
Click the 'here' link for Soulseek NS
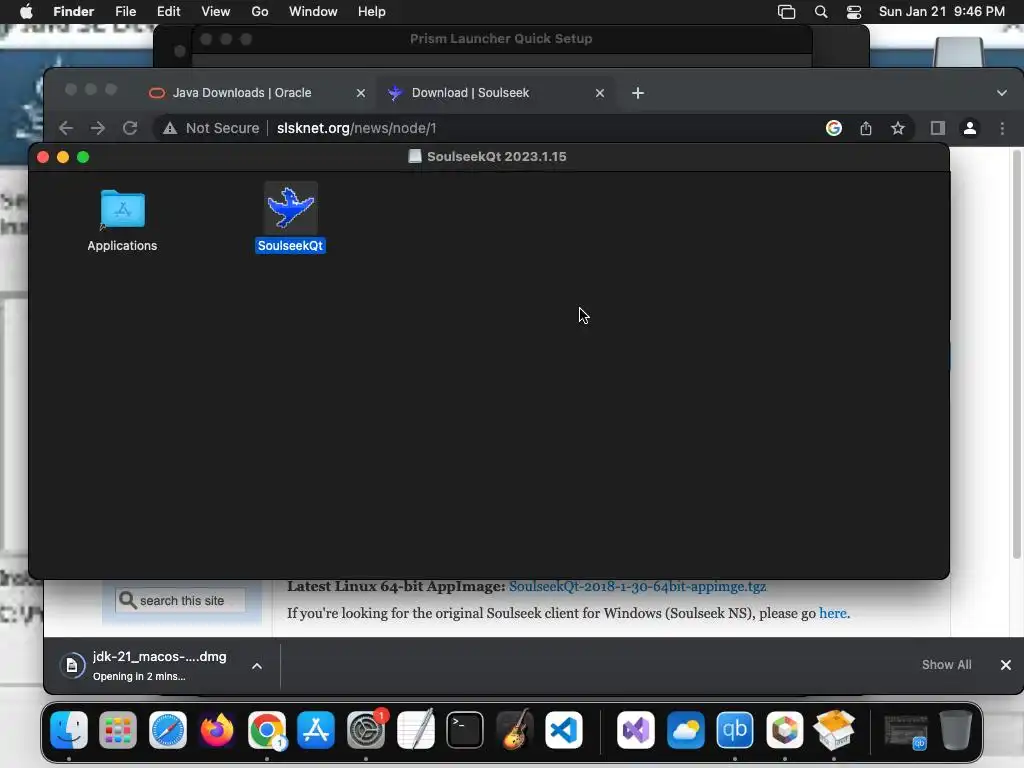click(x=833, y=613)
